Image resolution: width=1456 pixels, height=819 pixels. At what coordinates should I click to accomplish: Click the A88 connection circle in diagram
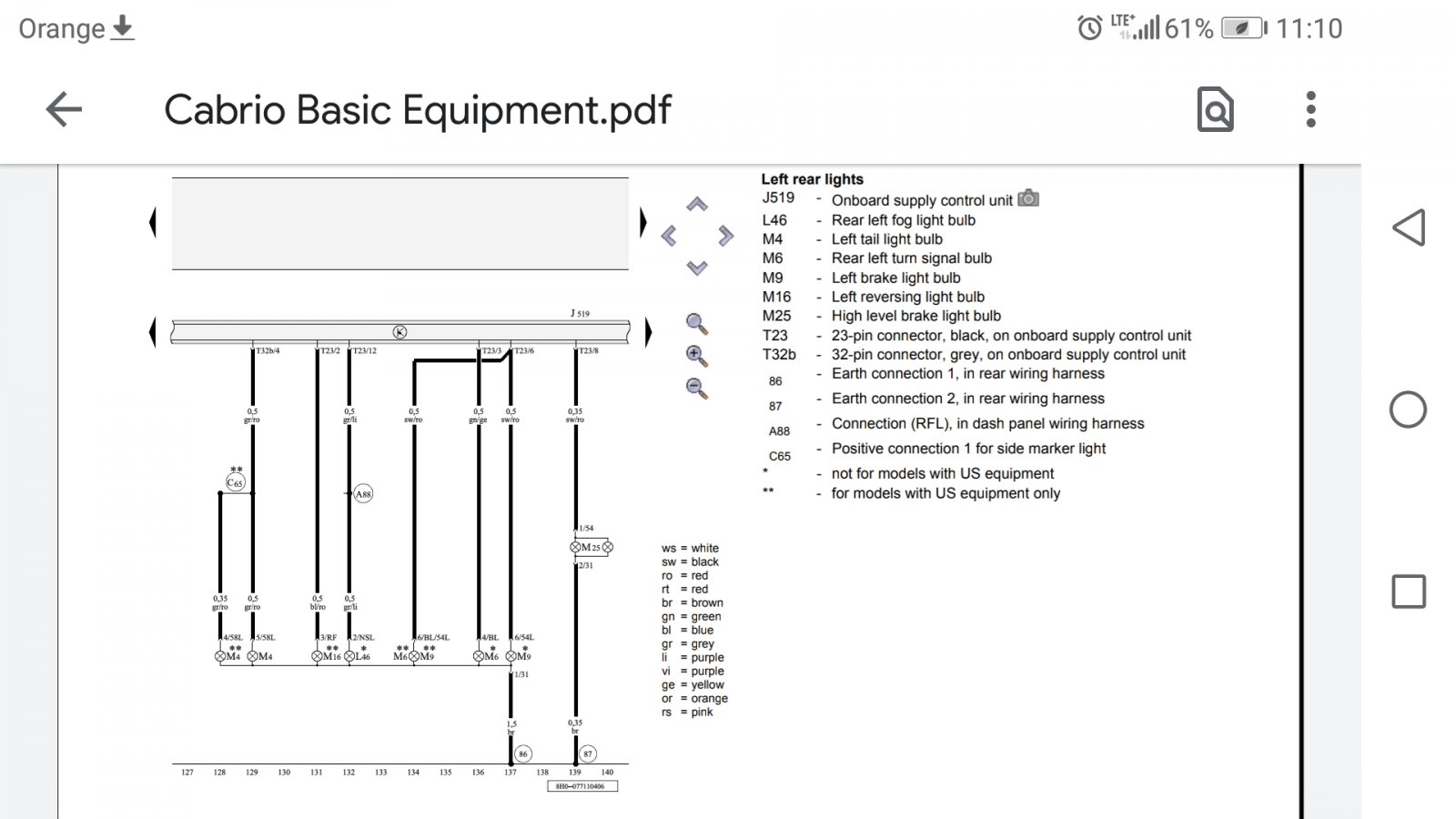coord(363,494)
